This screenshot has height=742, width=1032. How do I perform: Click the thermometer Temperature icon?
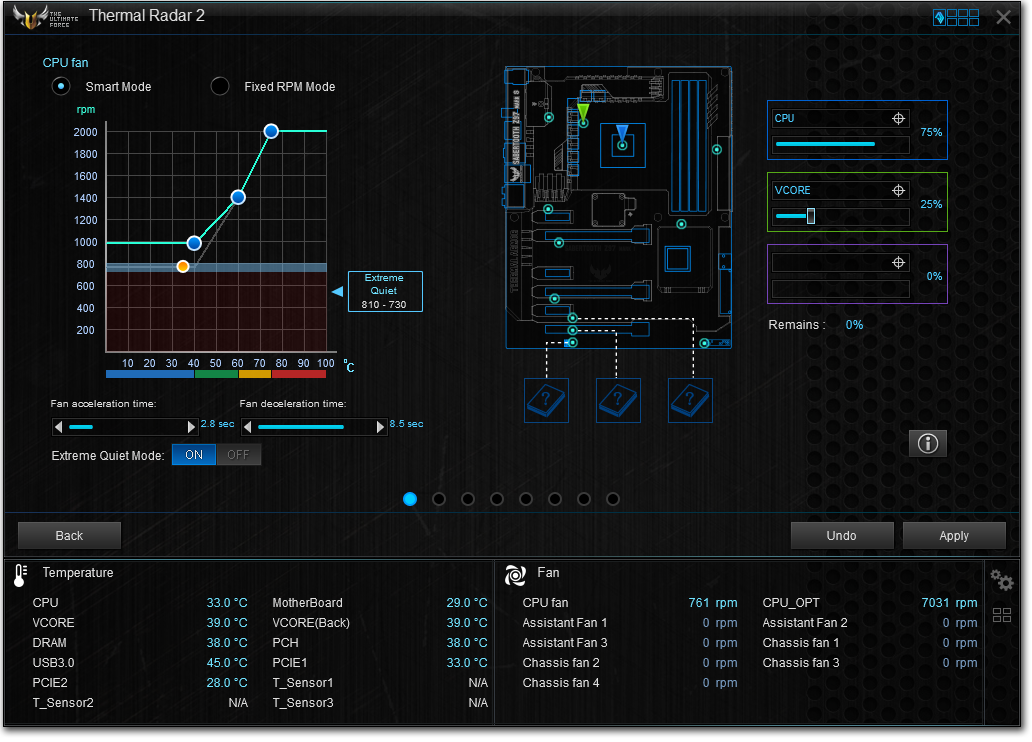click(20, 575)
